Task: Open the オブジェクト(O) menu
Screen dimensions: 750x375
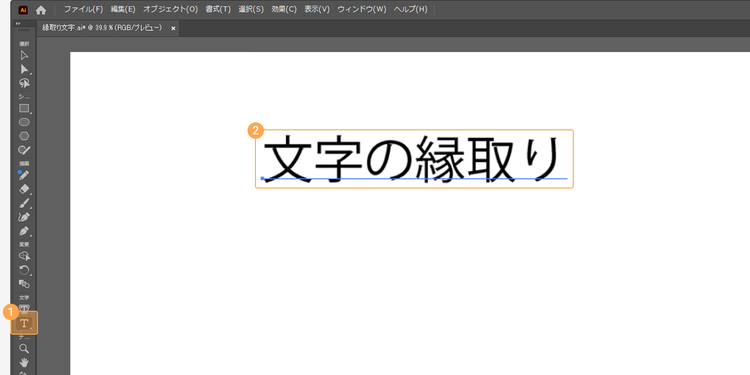Action: pos(170,10)
